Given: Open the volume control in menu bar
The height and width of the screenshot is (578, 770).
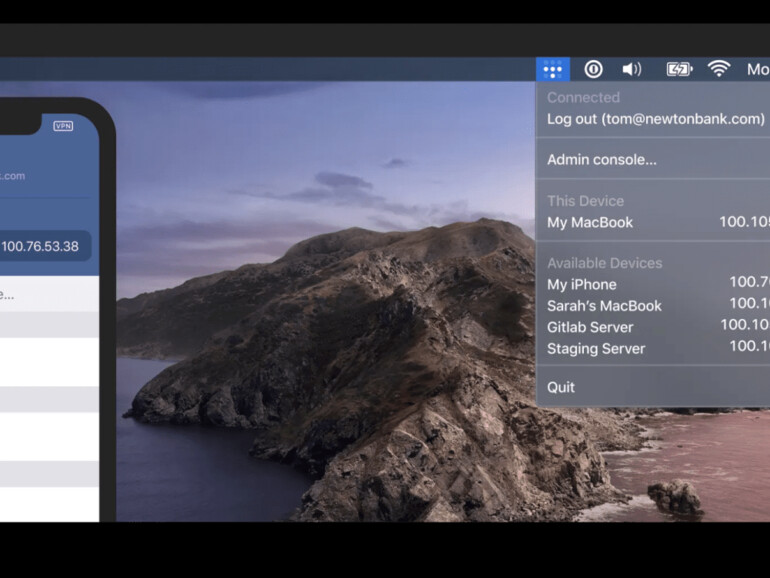Looking at the screenshot, I should [x=631, y=69].
